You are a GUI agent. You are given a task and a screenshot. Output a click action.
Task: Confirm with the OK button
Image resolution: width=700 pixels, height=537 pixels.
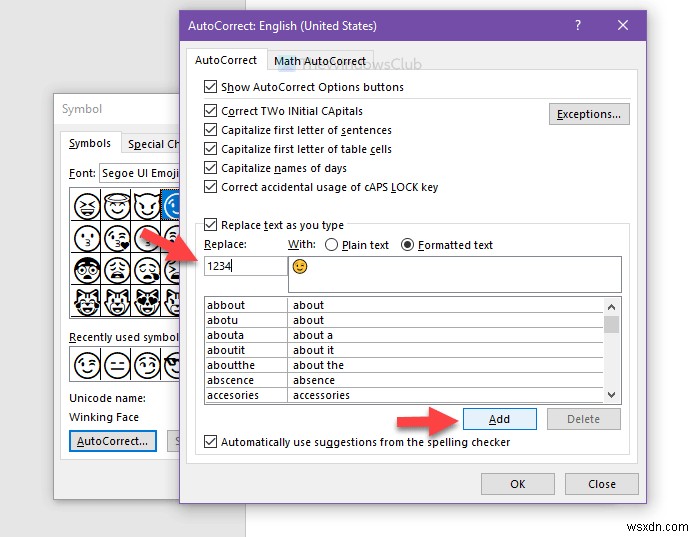pos(518,484)
